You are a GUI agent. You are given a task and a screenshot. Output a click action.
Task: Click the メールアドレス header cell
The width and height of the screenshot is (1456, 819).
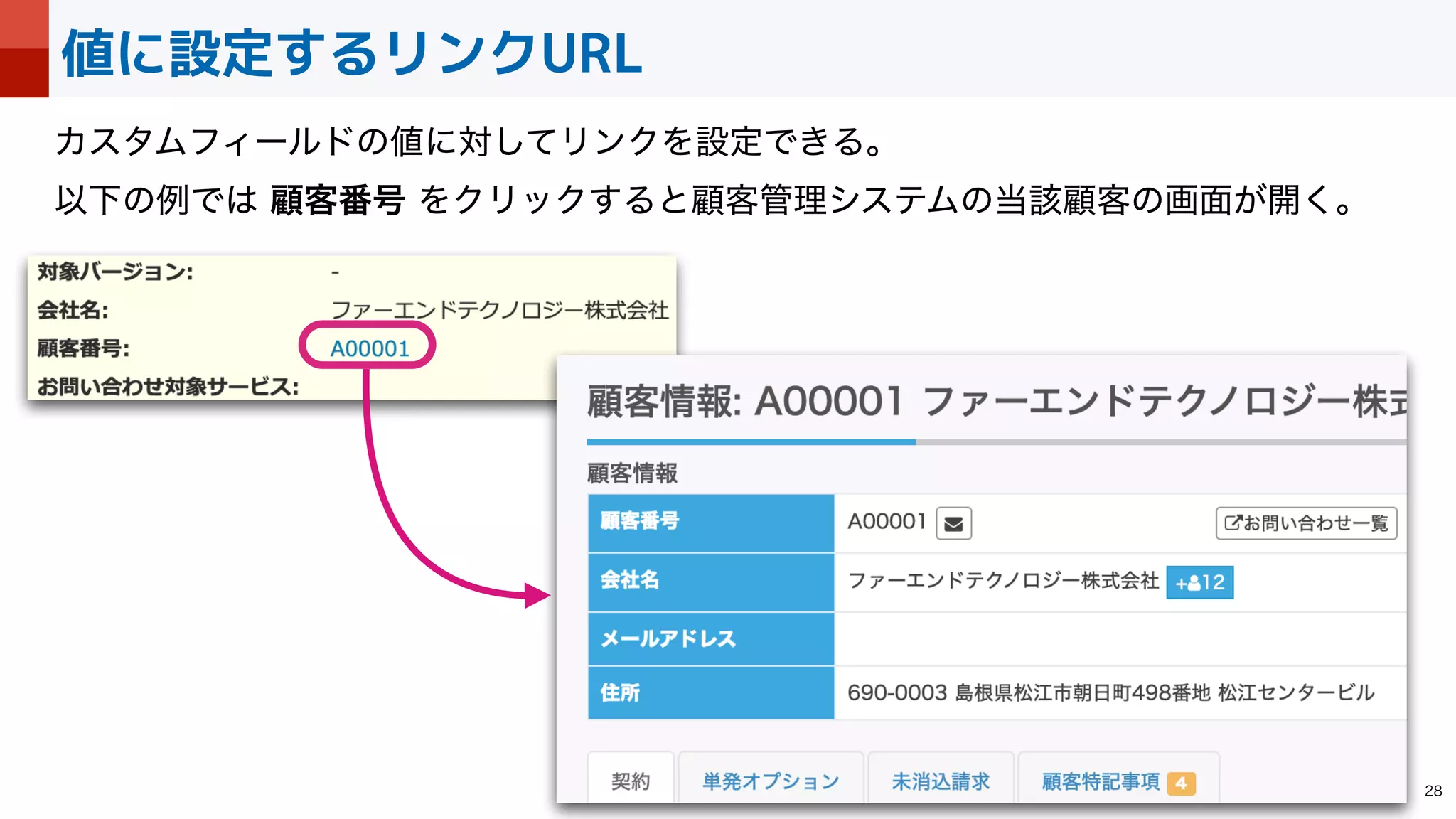711,638
